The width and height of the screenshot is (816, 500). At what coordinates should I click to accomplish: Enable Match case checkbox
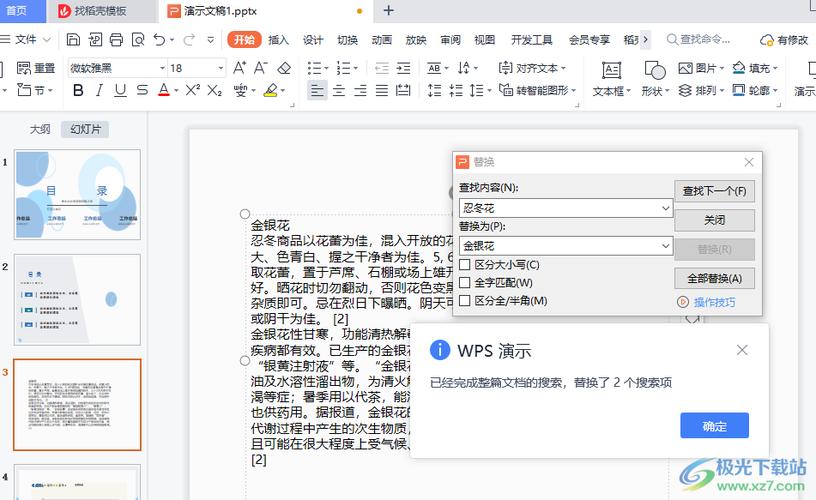point(465,264)
